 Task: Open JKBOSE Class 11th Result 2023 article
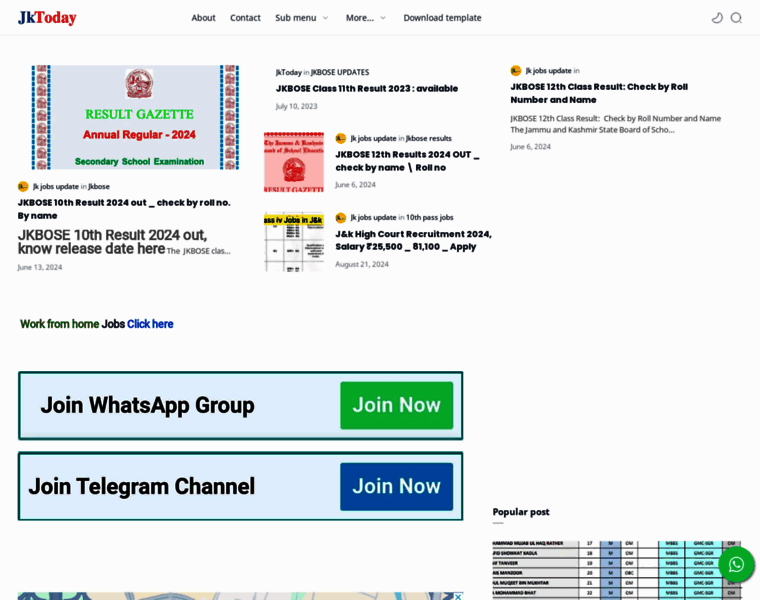[367, 89]
